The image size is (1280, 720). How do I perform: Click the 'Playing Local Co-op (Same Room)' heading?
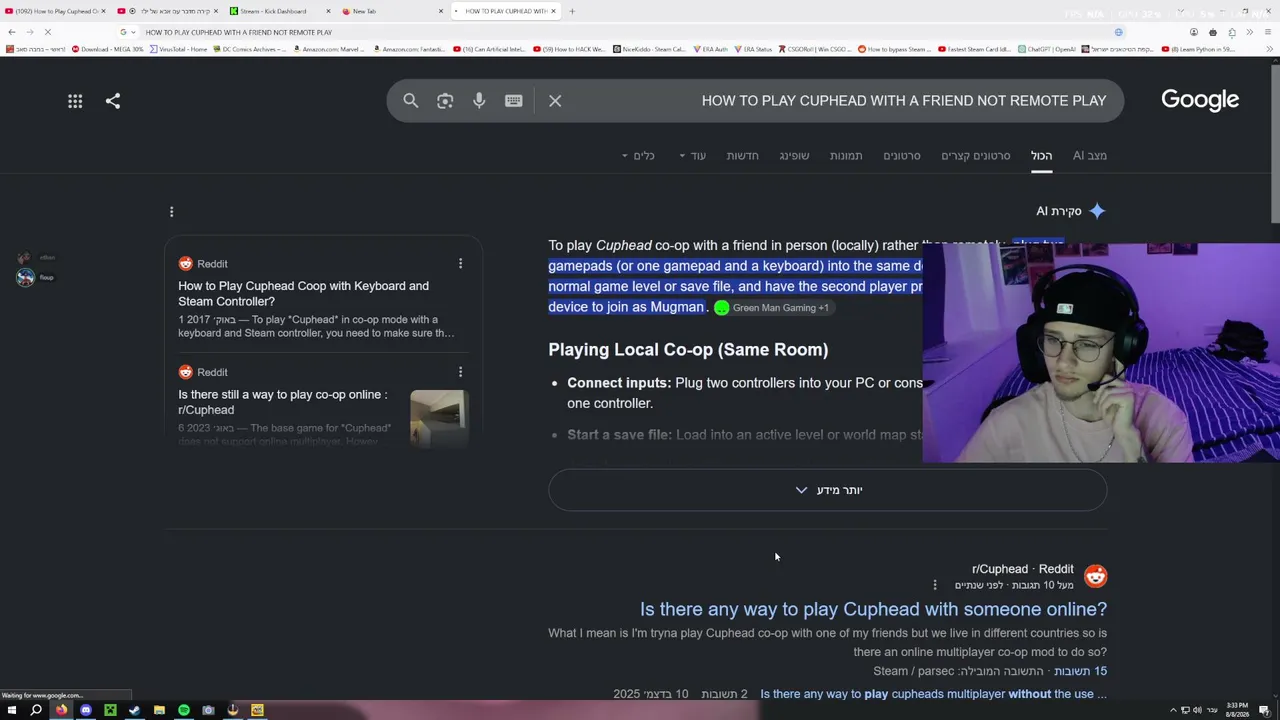point(688,350)
